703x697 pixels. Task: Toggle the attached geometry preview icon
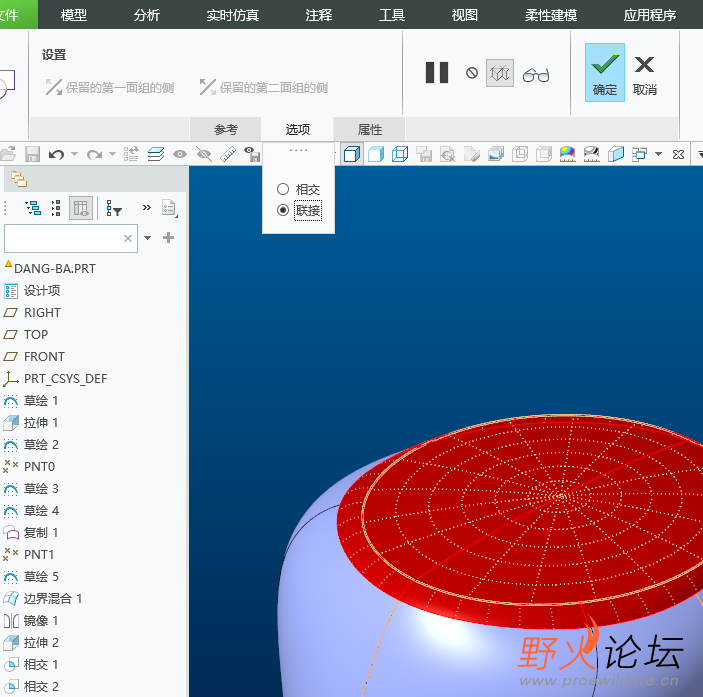(x=499, y=73)
